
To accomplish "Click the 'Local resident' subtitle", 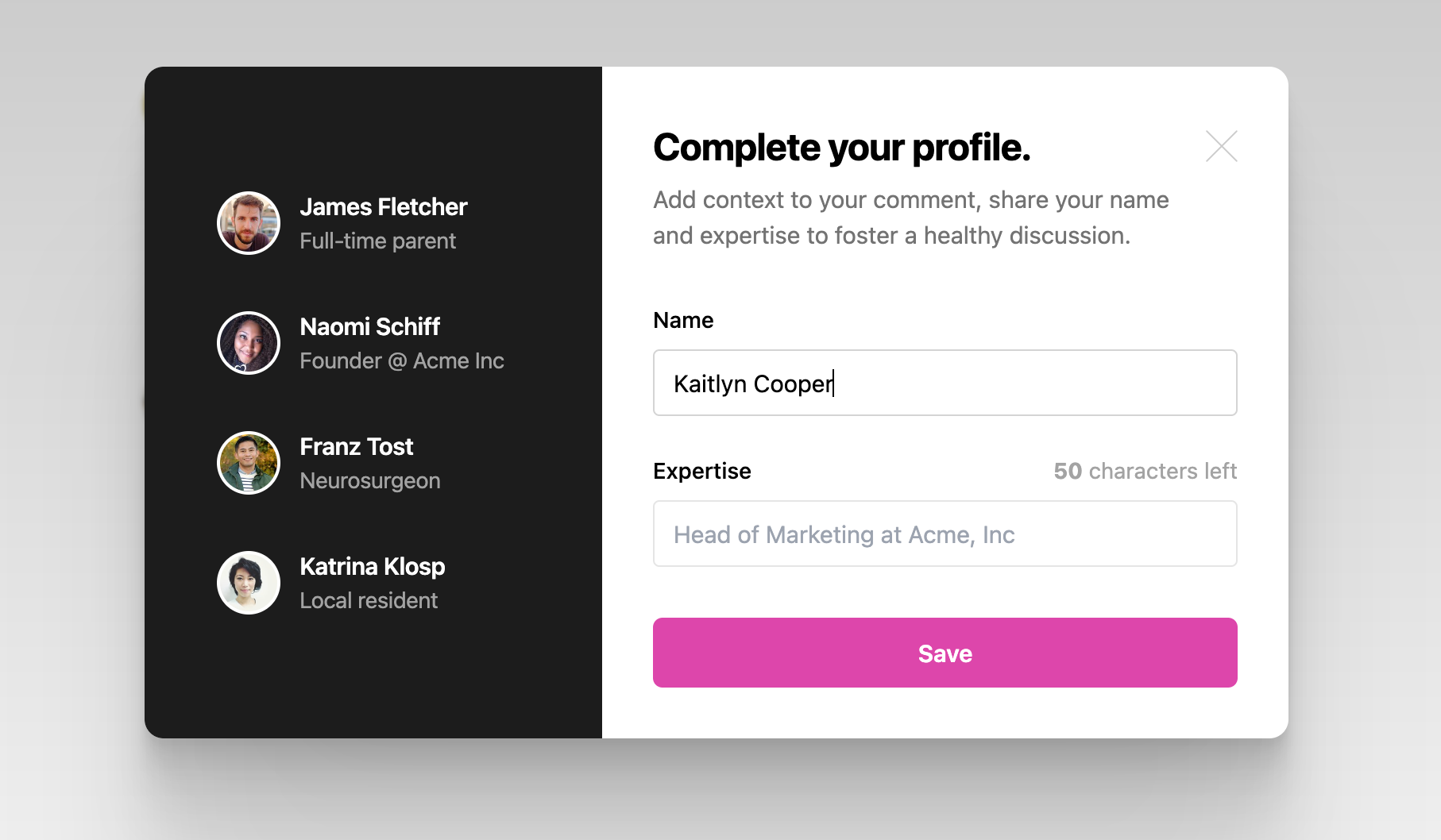I will (x=369, y=601).
